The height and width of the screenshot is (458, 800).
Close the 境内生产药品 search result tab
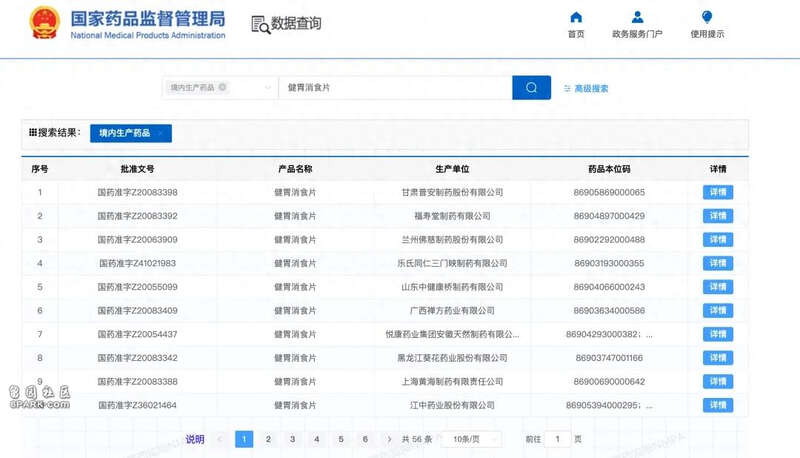159,133
